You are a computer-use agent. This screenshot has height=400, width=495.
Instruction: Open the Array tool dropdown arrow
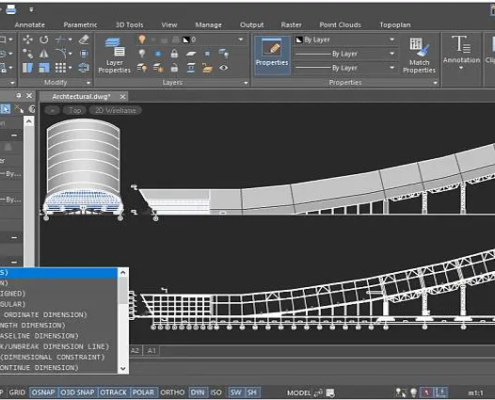pos(70,68)
